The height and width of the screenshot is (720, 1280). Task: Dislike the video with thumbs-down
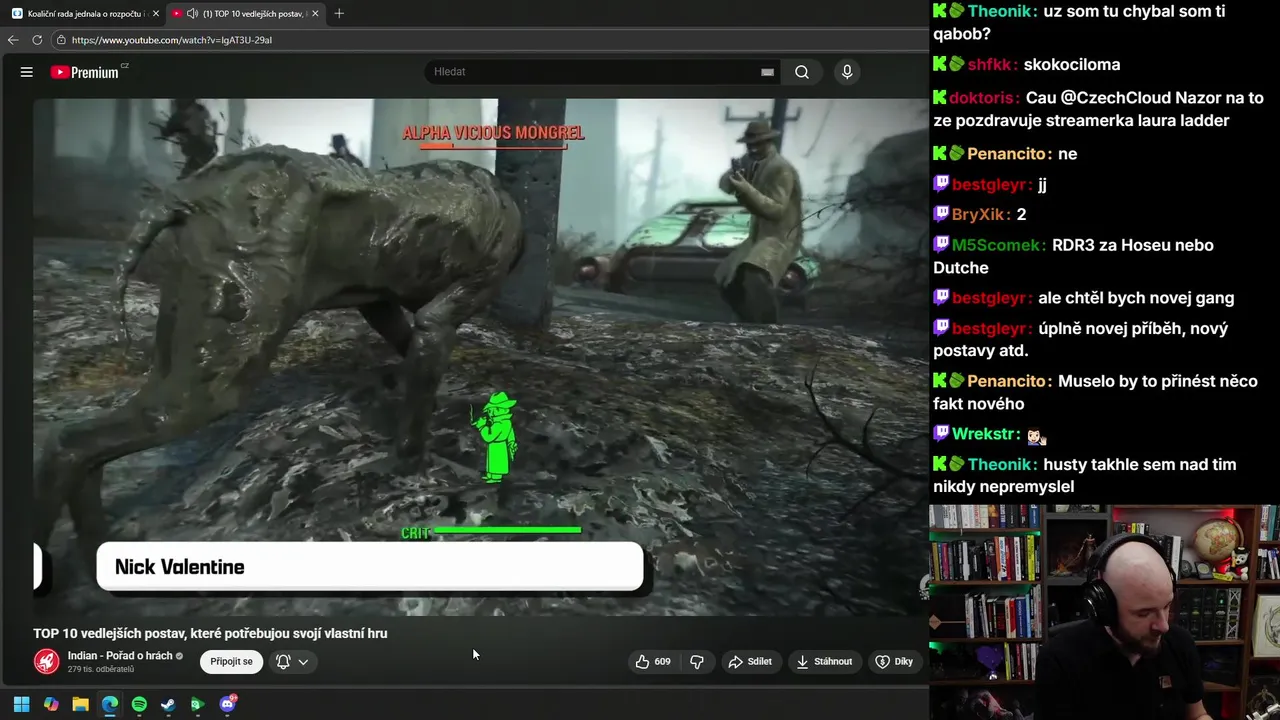point(697,661)
